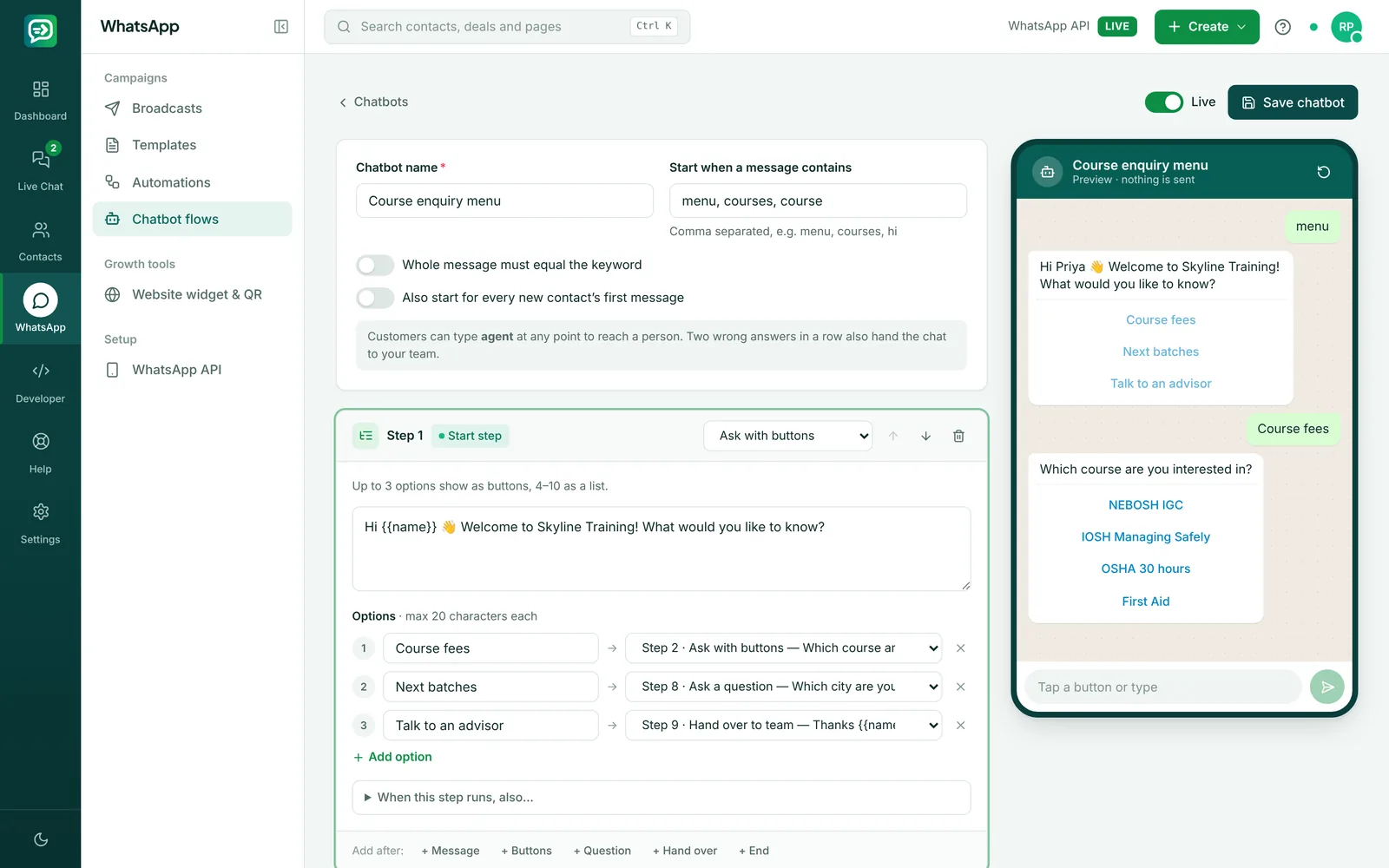Click the Chatbot name field

click(504, 201)
